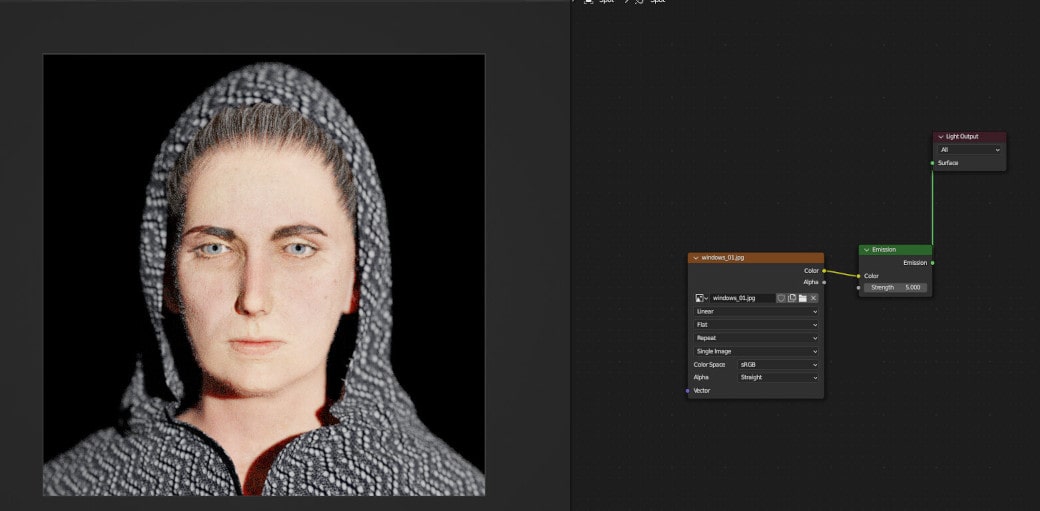Select the Light Output node header title
This screenshot has height=511, width=1040.
(964, 137)
